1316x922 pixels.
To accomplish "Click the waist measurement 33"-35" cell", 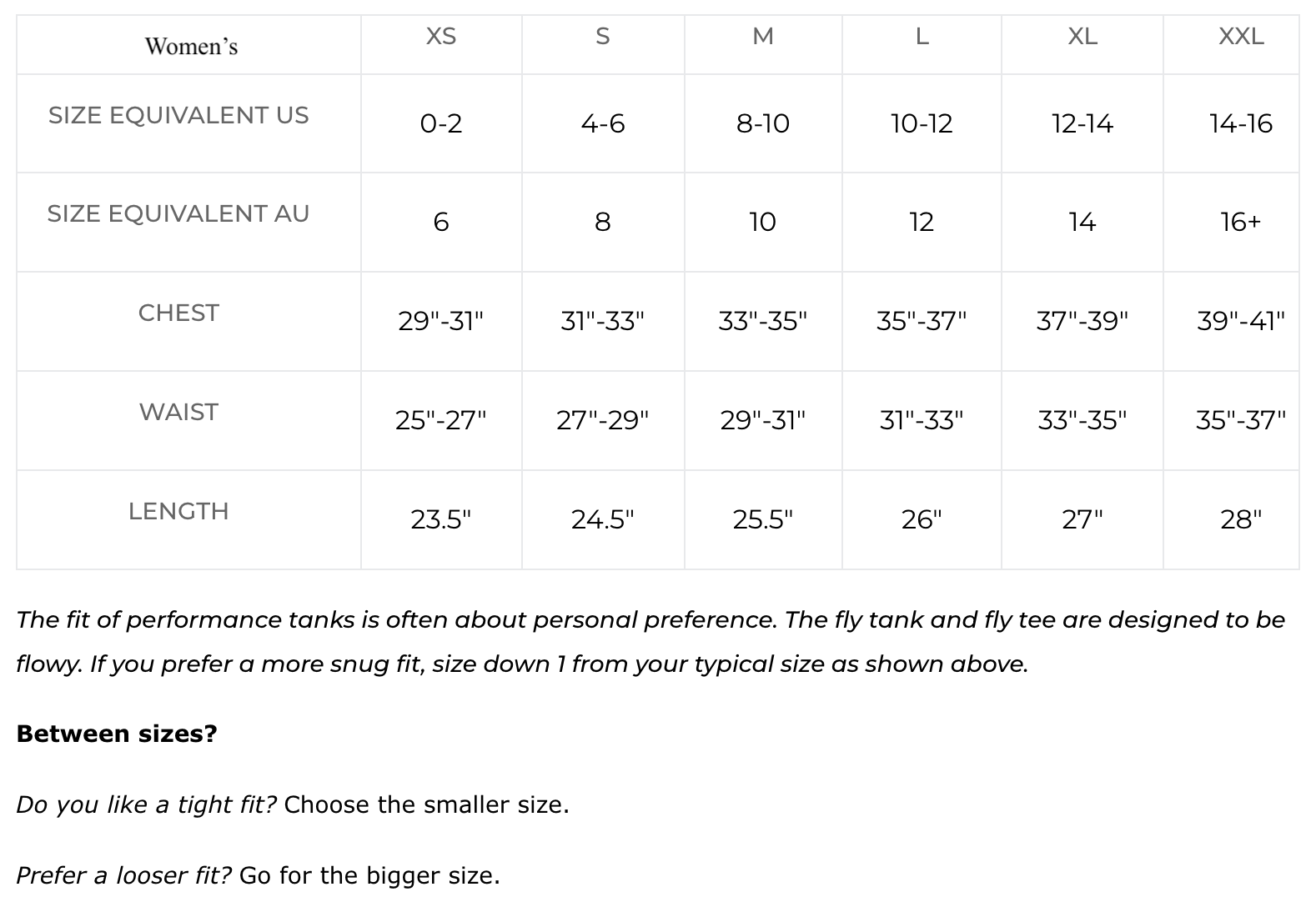I will click(1082, 420).
